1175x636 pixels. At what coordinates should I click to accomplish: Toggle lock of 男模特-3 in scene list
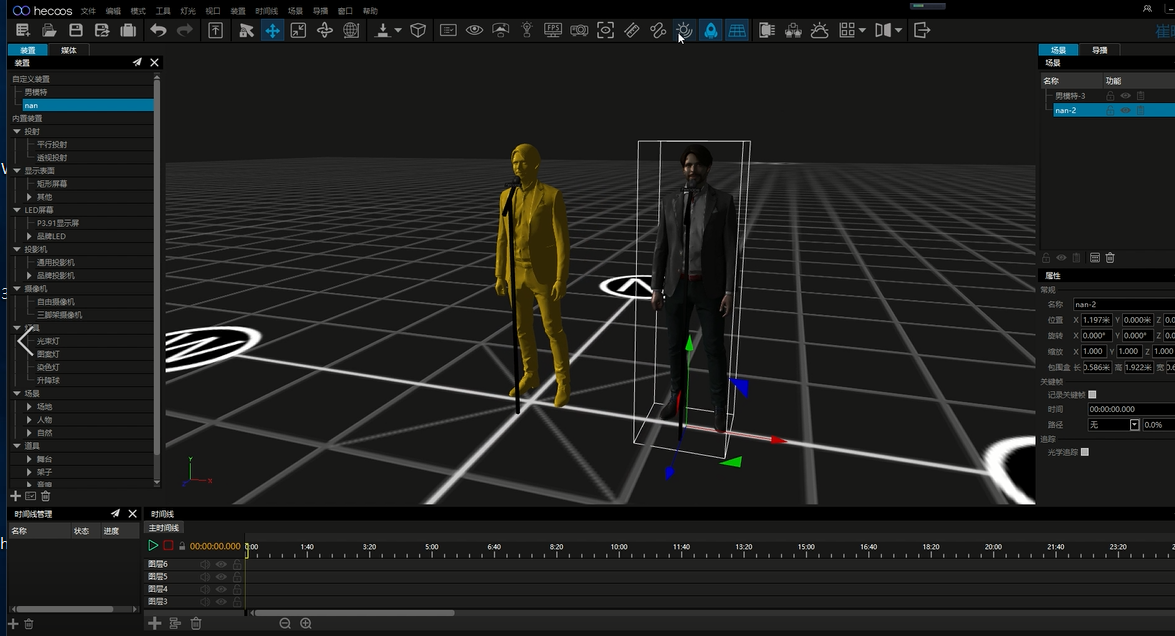coord(1110,96)
